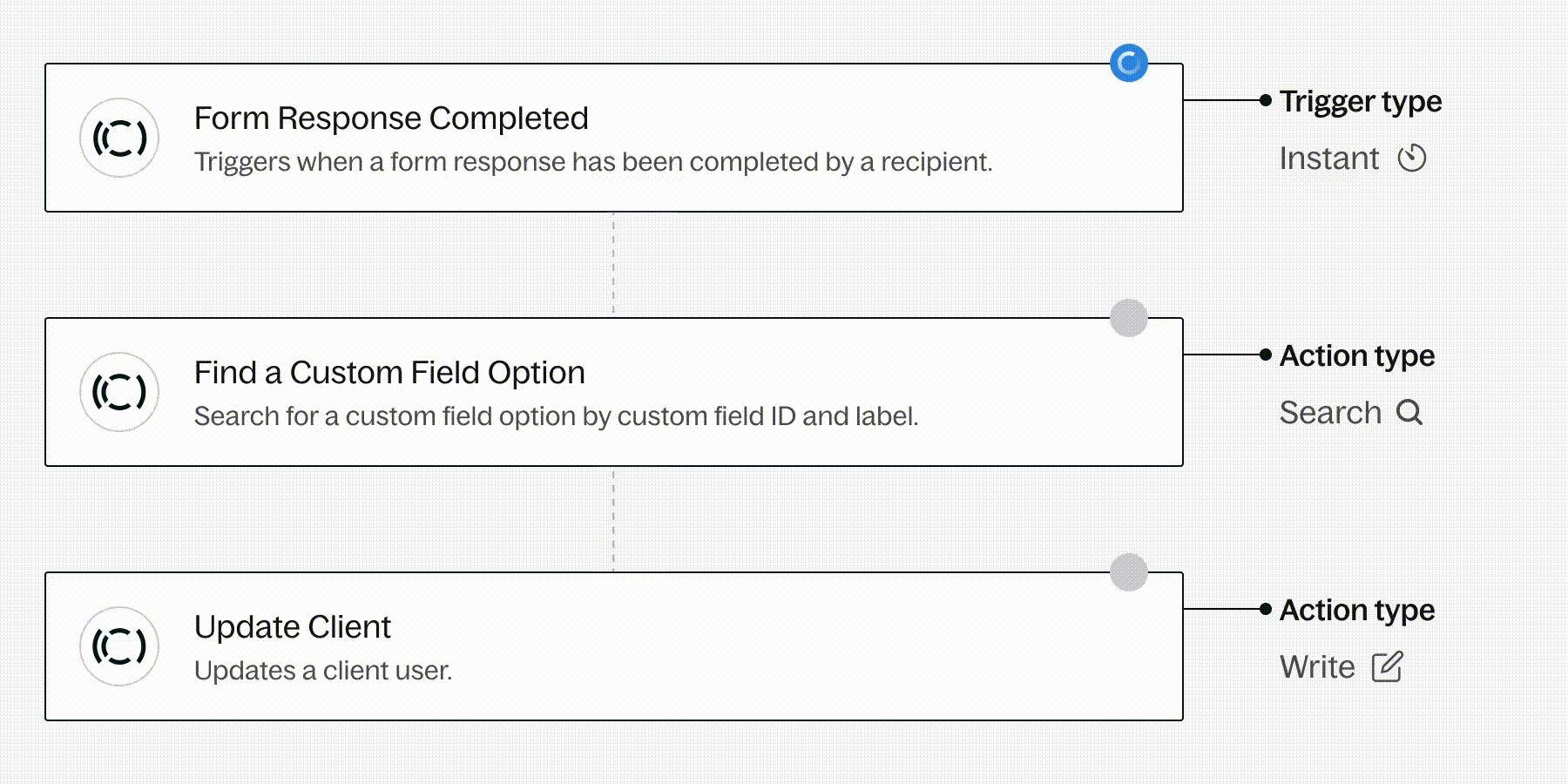The height and width of the screenshot is (784, 1568).
Task: Click the 'Updates a client user.' description
Action: [323, 671]
